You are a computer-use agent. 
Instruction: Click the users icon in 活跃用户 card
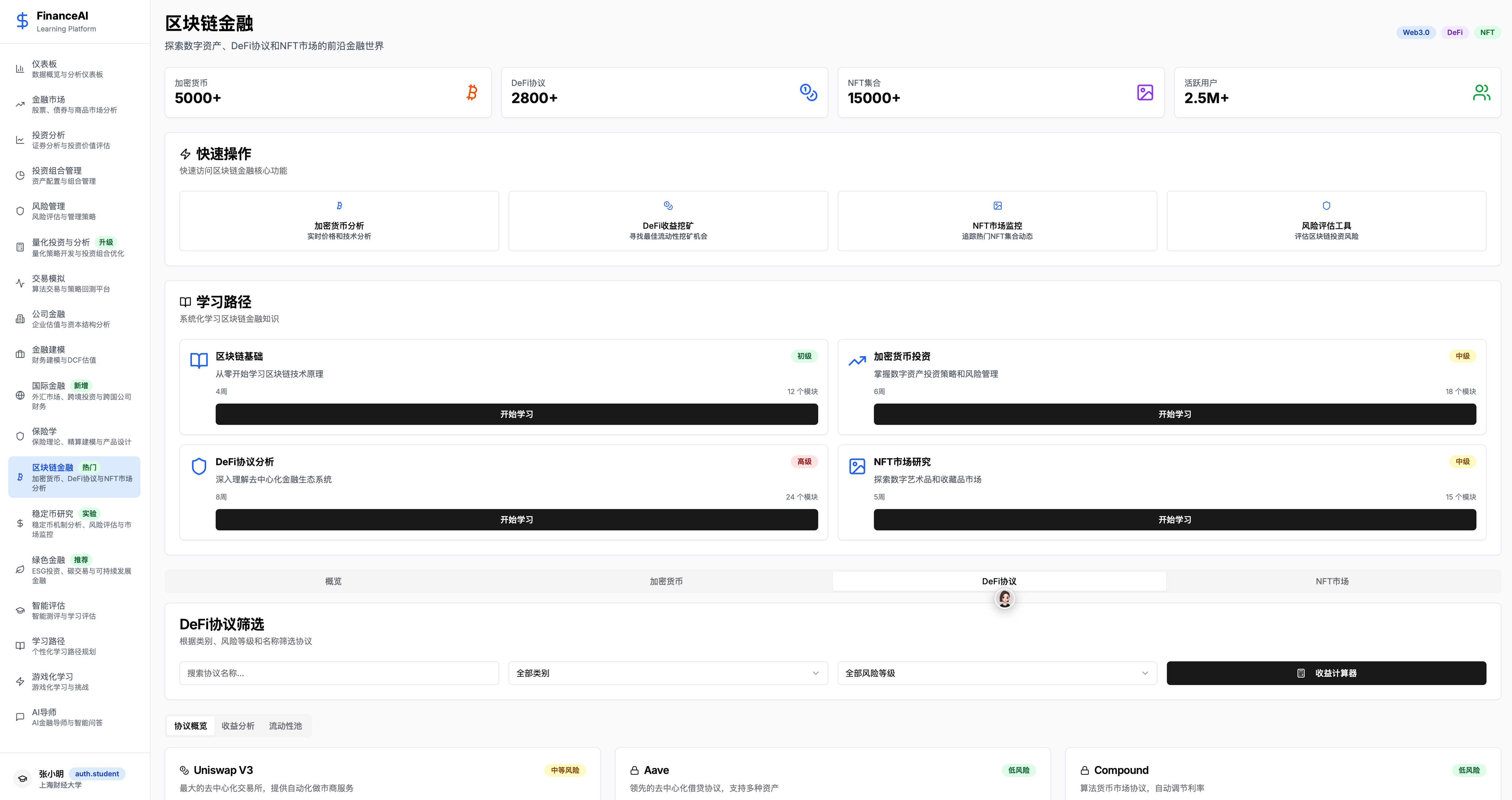click(x=1481, y=92)
